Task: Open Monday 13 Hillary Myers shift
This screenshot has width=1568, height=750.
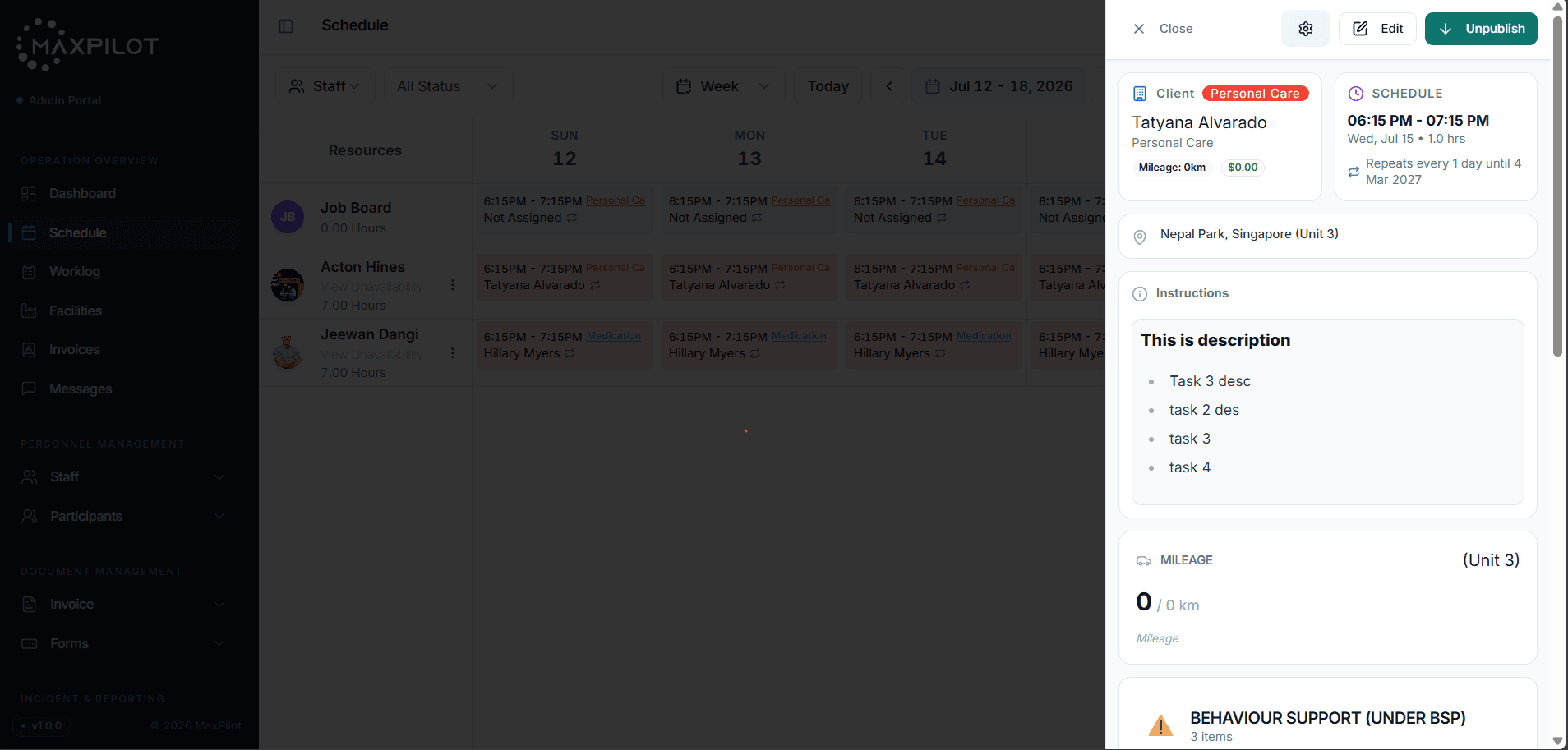Action: pos(749,345)
